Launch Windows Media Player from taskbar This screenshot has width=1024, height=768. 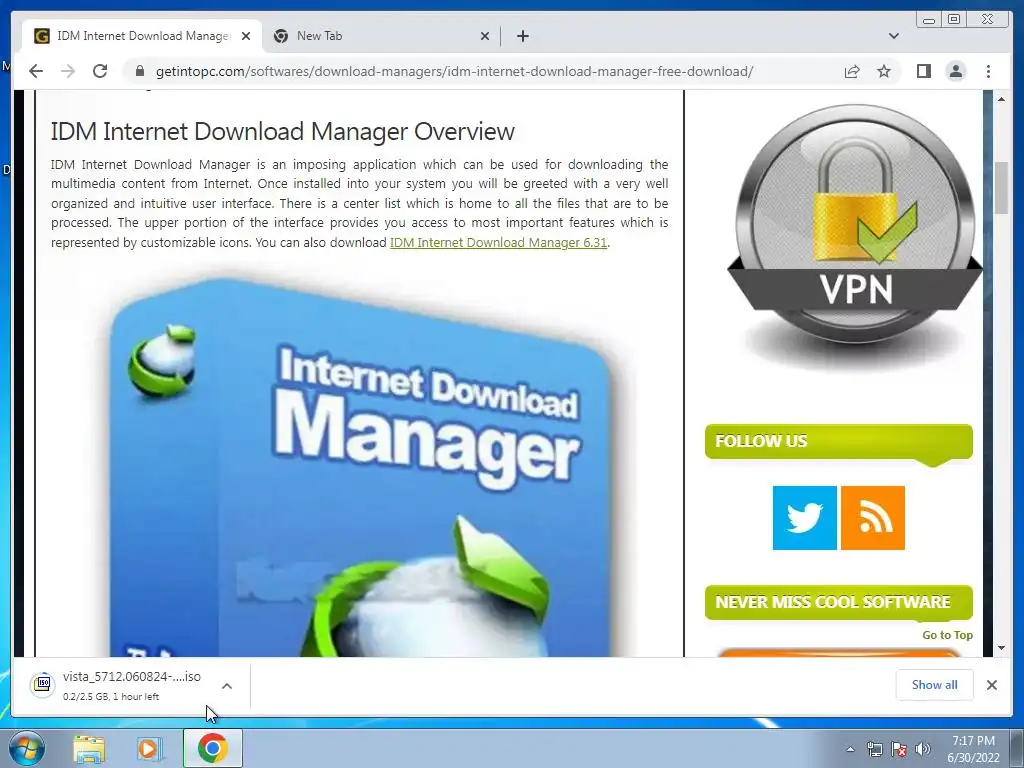(149, 748)
